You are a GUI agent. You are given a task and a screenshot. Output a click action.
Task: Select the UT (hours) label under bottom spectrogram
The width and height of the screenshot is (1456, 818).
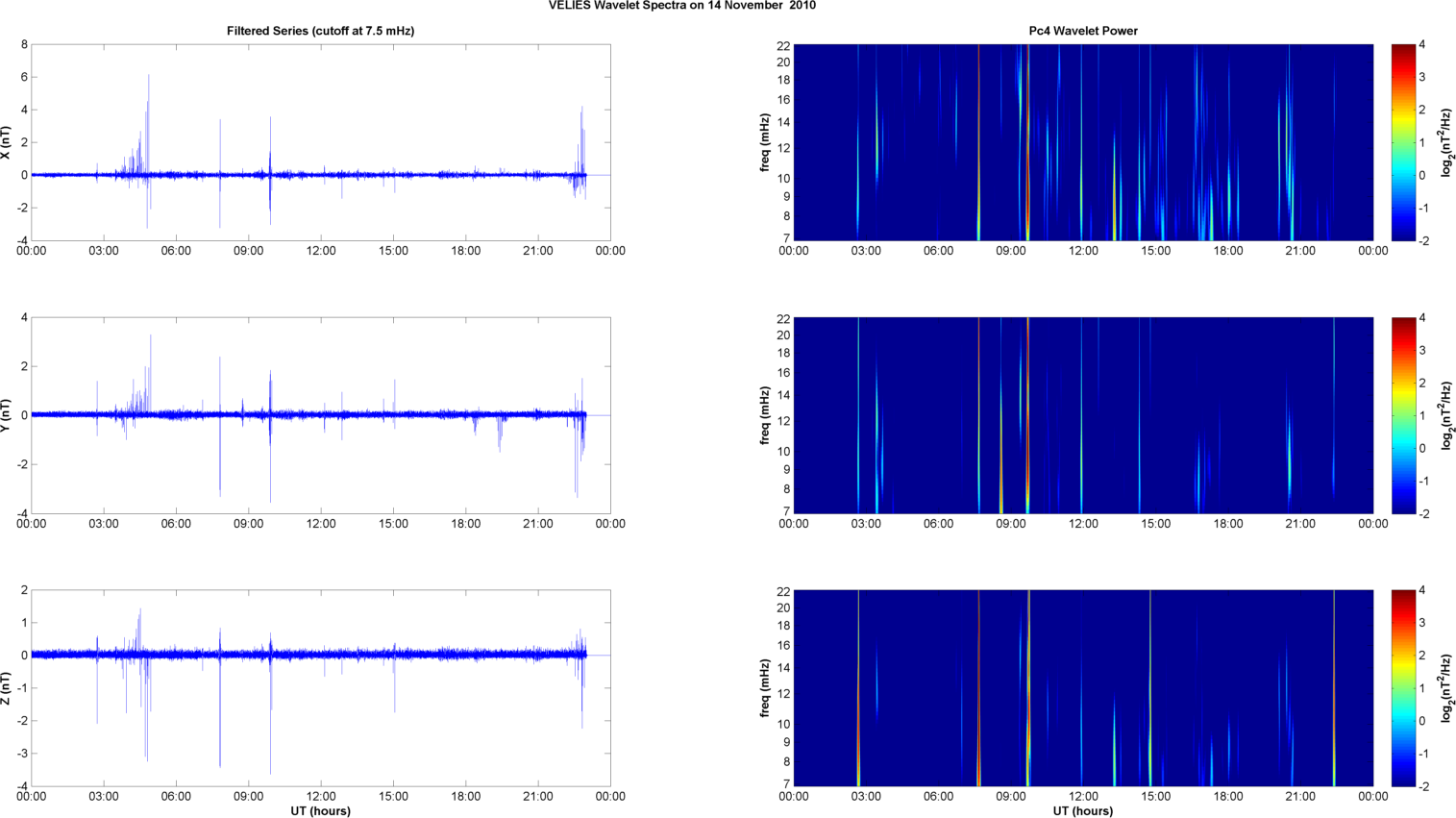pyautogui.click(x=1082, y=810)
